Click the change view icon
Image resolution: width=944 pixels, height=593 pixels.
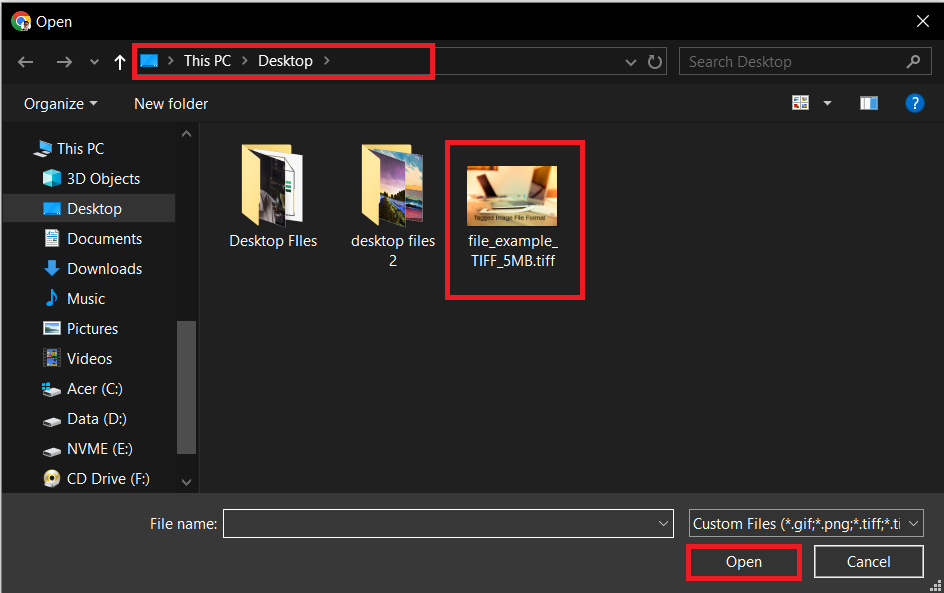coord(800,102)
